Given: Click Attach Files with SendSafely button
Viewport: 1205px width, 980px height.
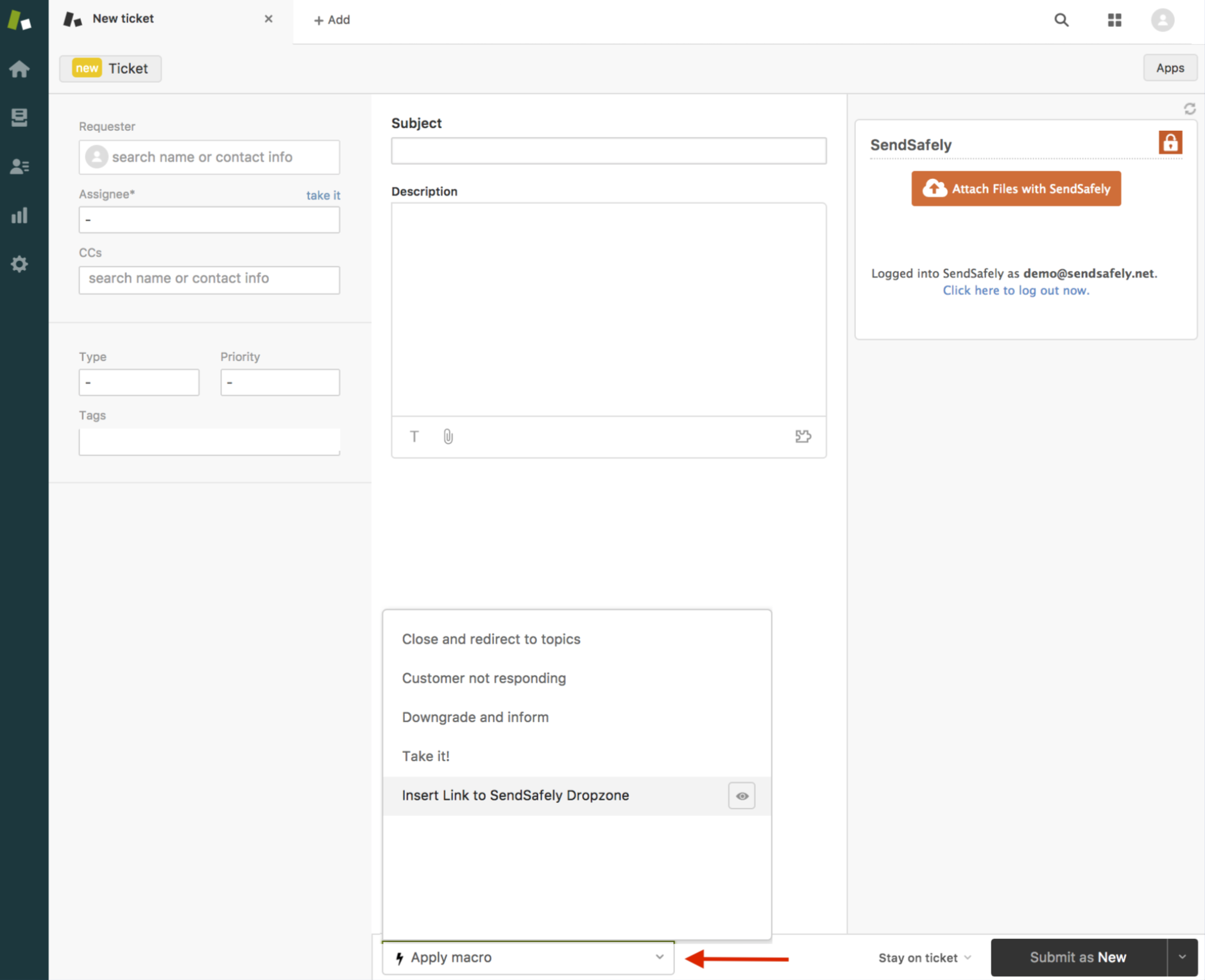Looking at the screenshot, I should coord(1016,189).
